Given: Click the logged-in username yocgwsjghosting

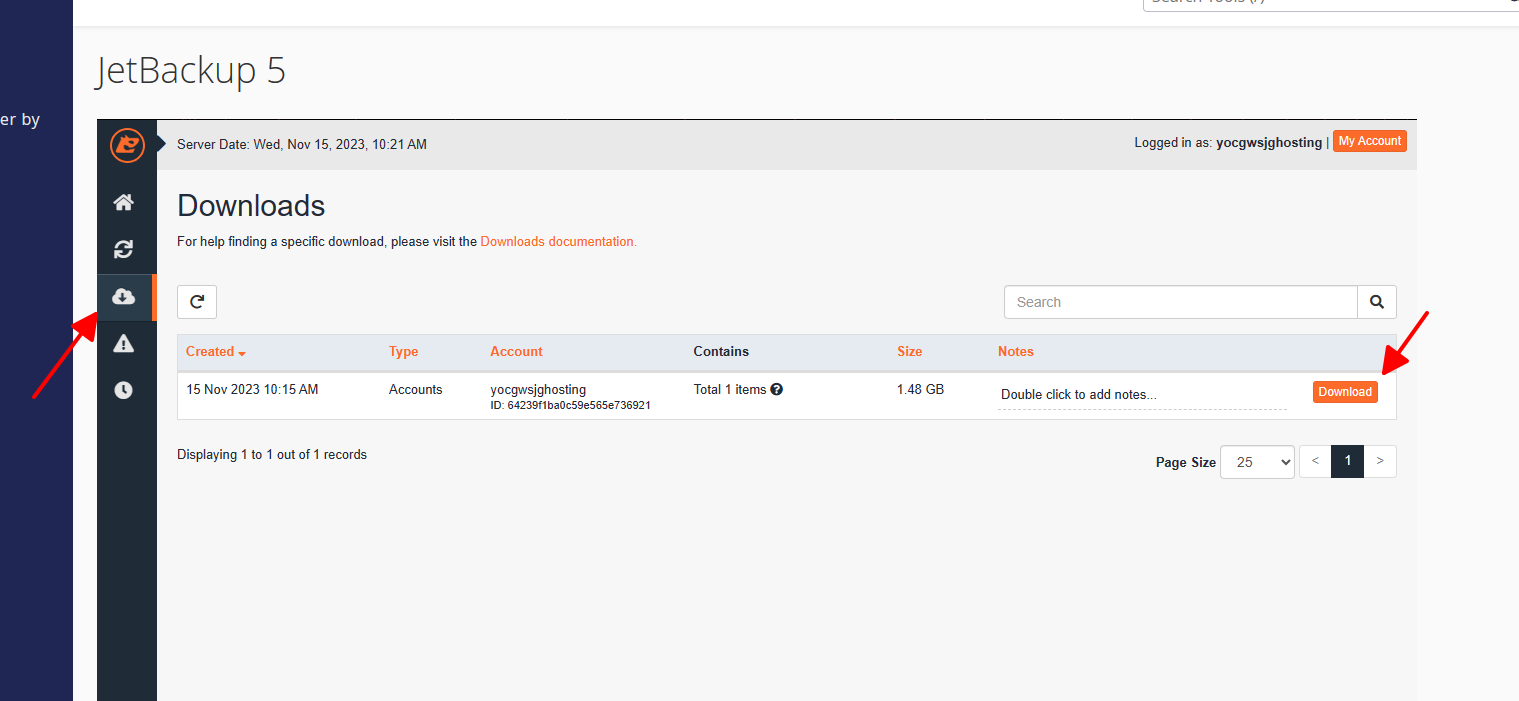Looking at the screenshot, I should pyautogui.click(x=1269, y=142).
